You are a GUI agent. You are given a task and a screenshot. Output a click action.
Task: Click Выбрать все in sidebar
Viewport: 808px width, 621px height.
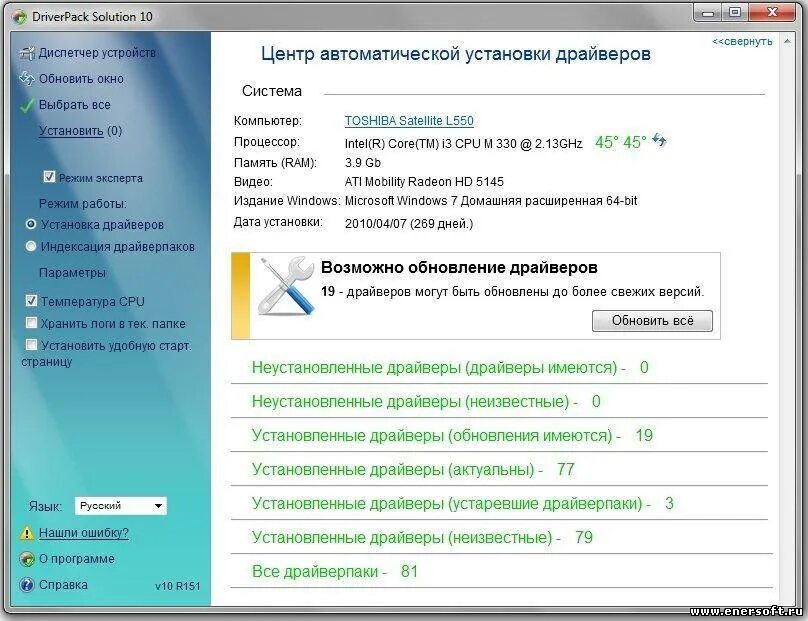point(75,105)
